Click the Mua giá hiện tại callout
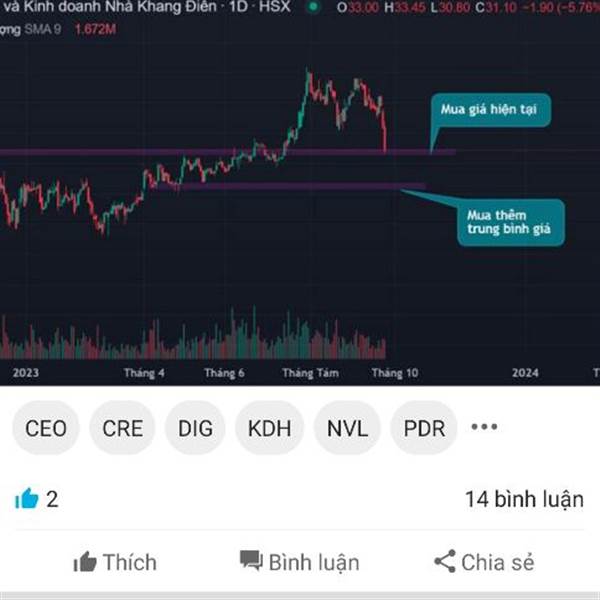Screen dimensions: 600x600 (491, 110)
